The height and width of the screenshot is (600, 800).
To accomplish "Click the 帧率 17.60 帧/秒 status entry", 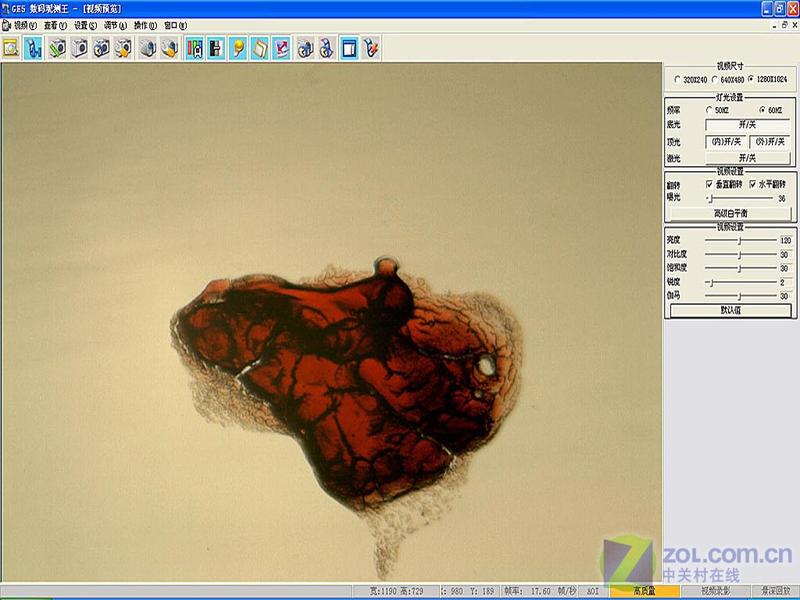I will pos(540,591).
